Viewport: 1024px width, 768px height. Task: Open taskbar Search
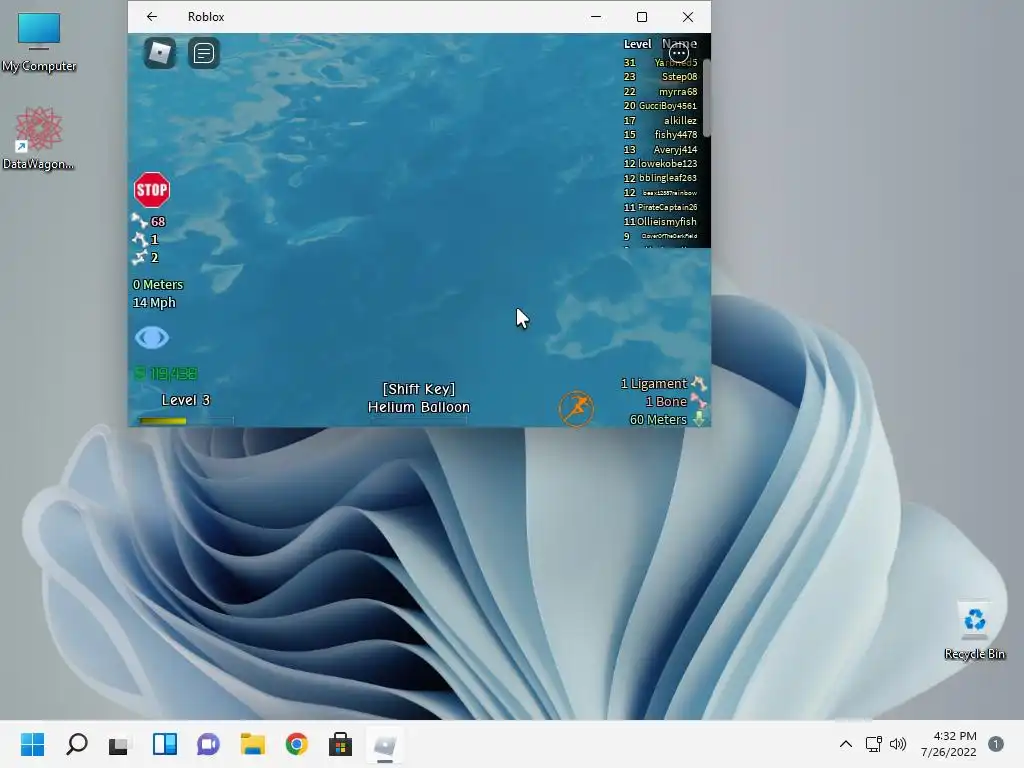pyautogui.click(x=76, y=744)
